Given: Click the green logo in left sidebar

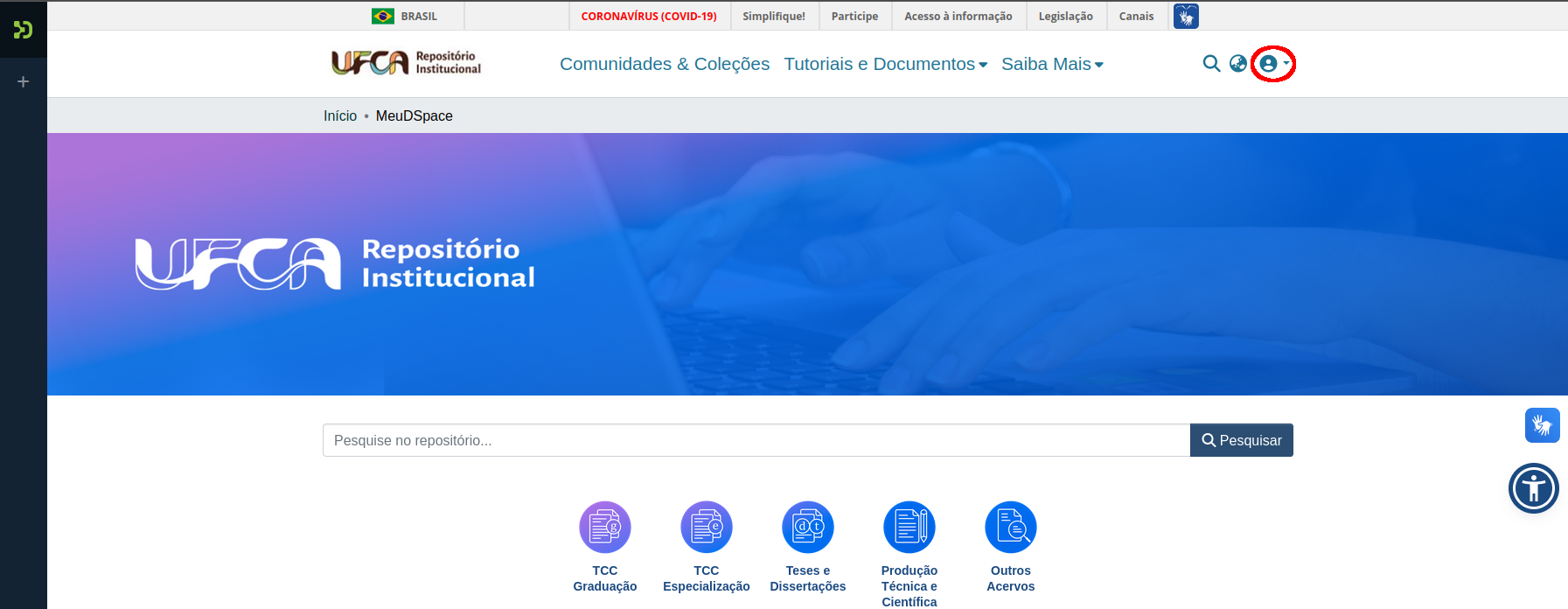Looking at the screenshot, I should click(x=23, y=30).
